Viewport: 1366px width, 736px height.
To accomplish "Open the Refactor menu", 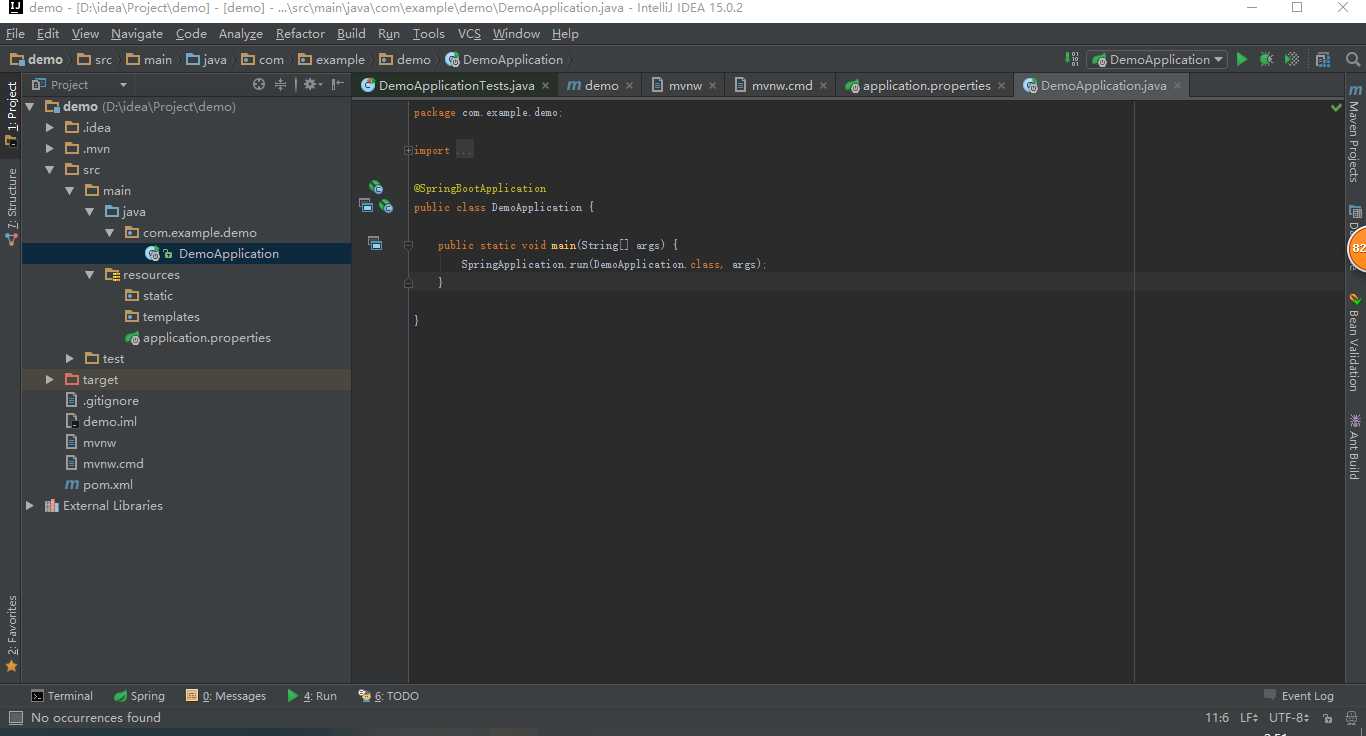I will click(300, 33).
